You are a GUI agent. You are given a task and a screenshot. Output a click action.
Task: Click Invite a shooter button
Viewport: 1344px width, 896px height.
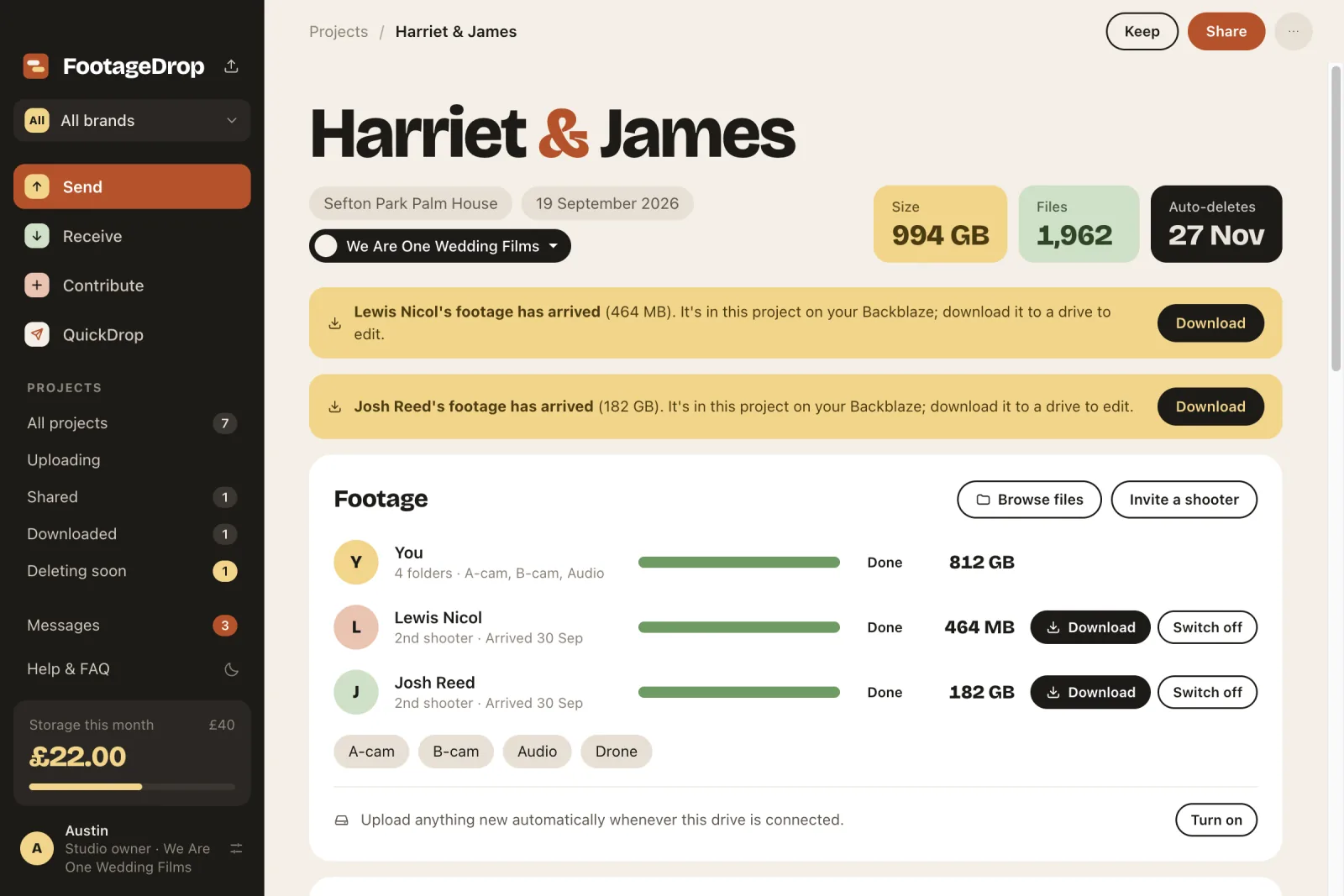1184,500
